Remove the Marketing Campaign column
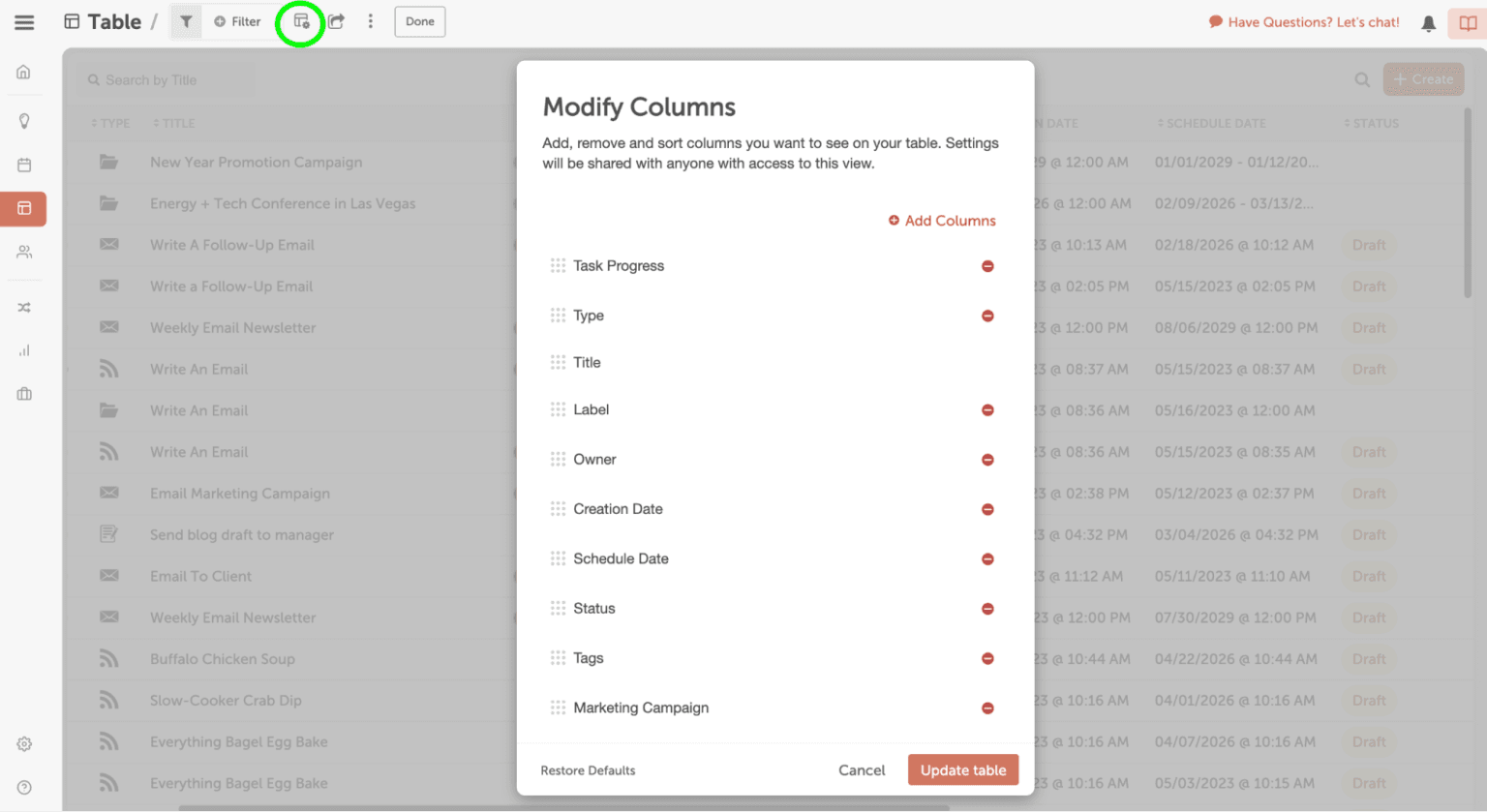The height and width of the screenshot is (812, 1487). pyautogui.click(x=987, y=708)
